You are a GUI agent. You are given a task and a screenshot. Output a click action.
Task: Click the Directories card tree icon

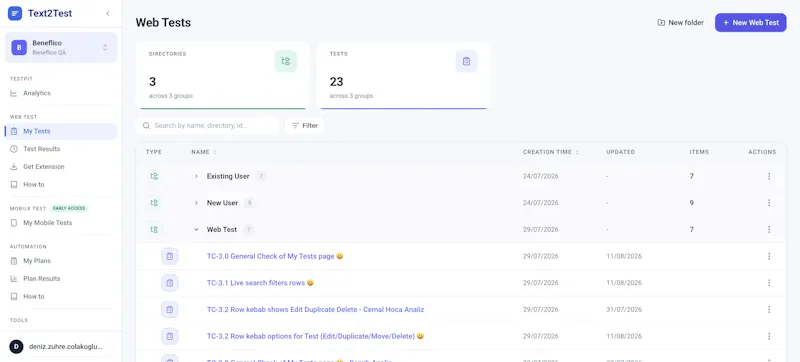pyautogui.click(x=286, y=61)
